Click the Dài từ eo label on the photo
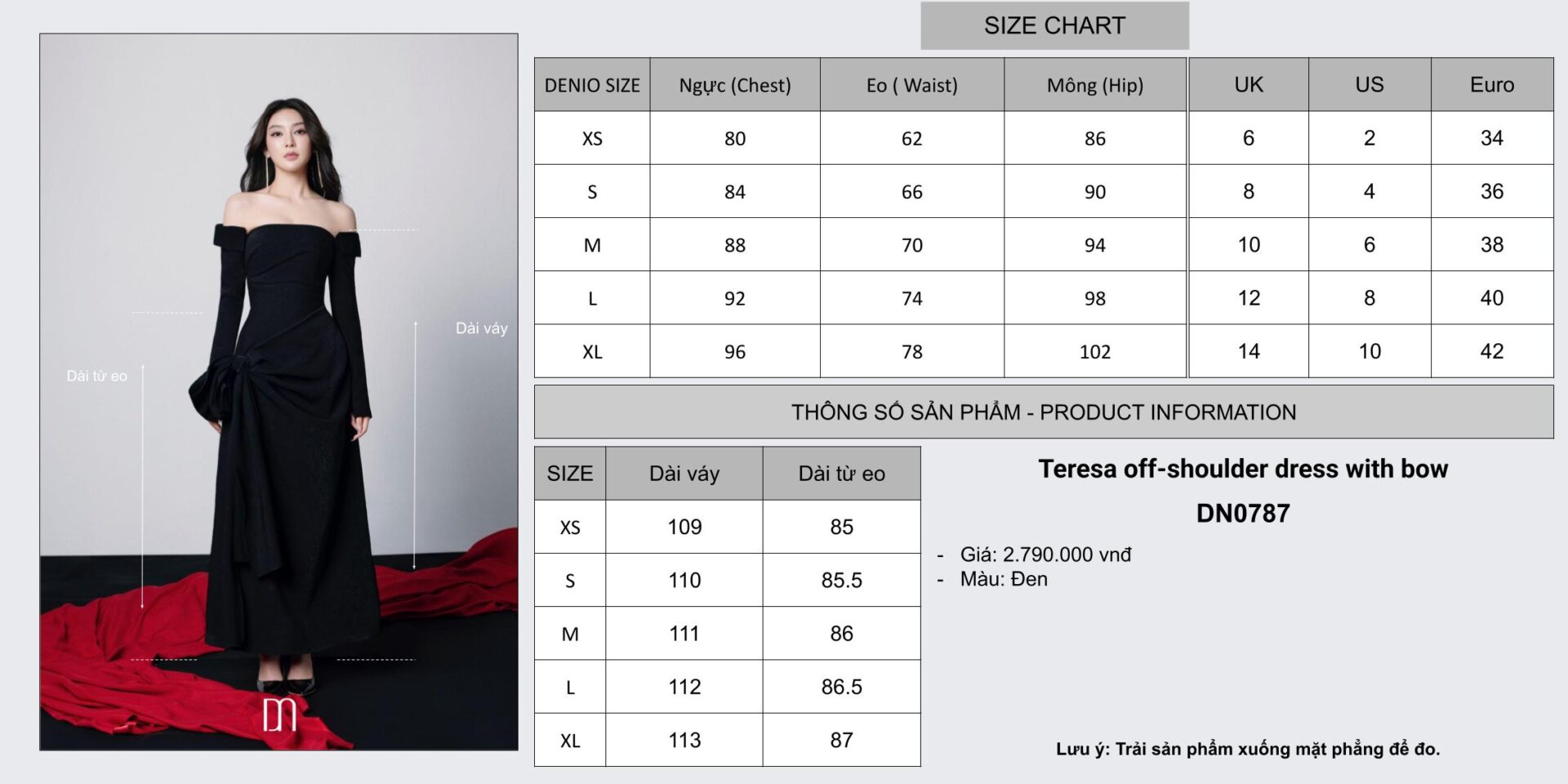 click(x=96, y=376)
